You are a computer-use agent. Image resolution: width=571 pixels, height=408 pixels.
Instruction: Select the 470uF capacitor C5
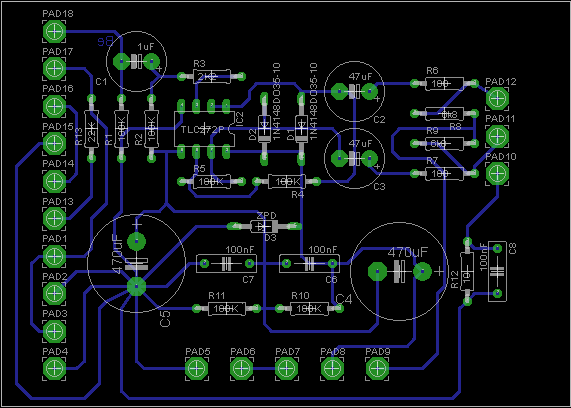137,263
